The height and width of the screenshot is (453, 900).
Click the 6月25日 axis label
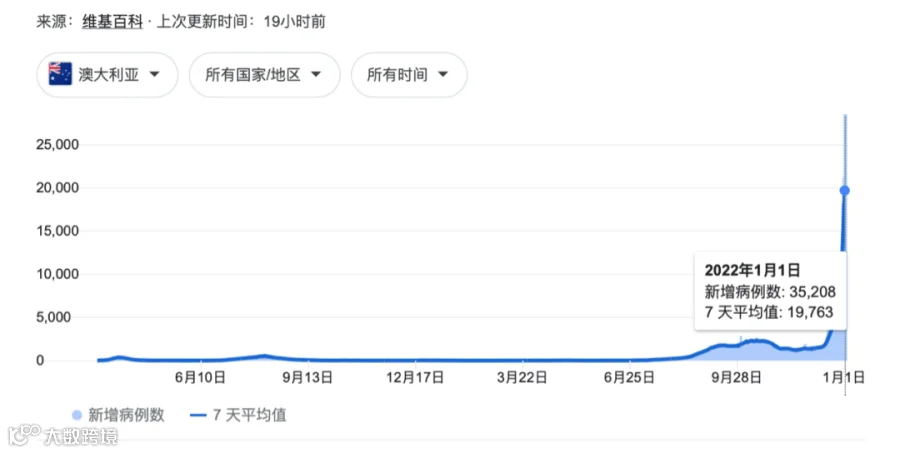pyautogui.click(x=629, y=377)
